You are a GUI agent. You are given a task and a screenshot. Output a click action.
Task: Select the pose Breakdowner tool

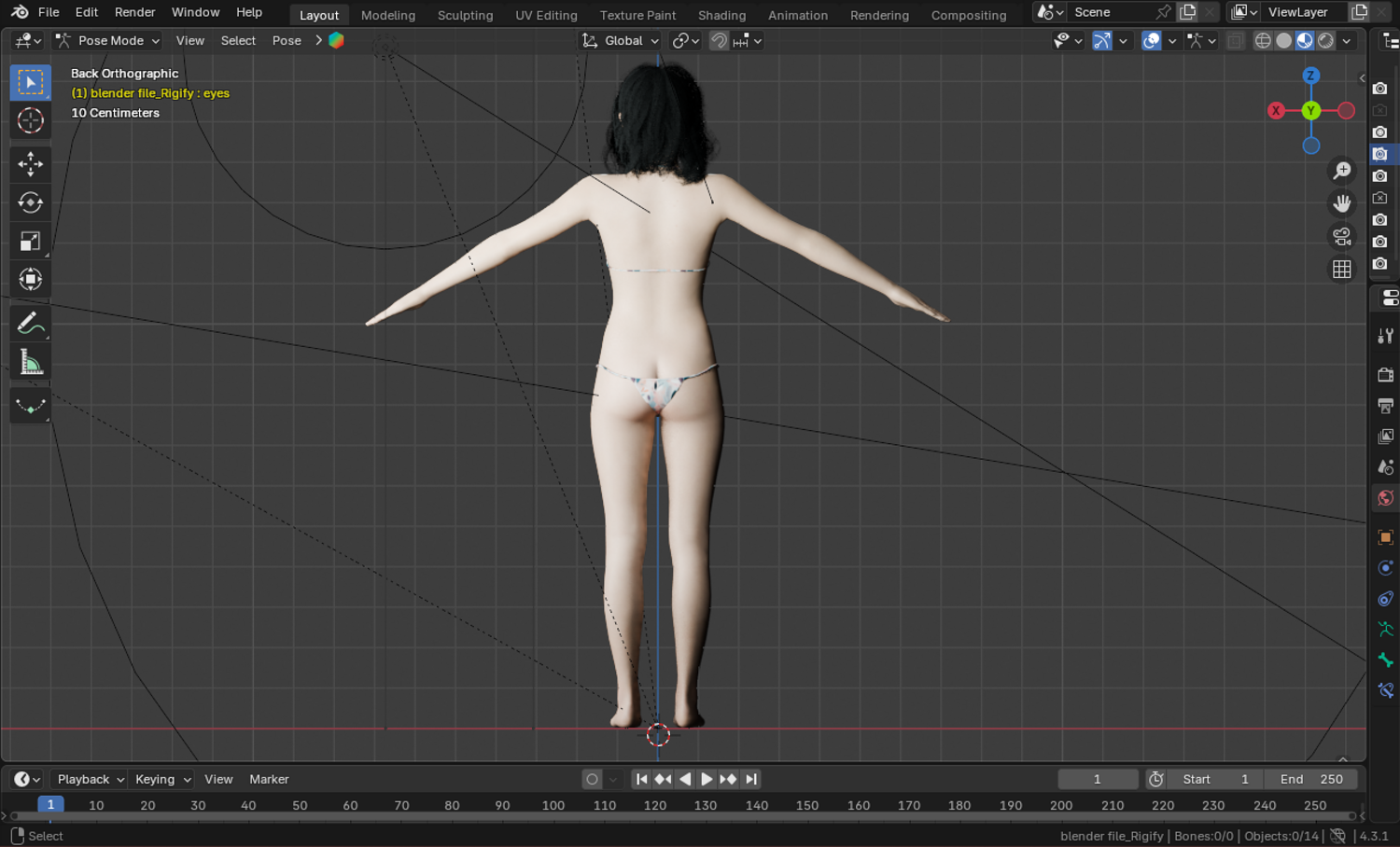tap(30, 406)
